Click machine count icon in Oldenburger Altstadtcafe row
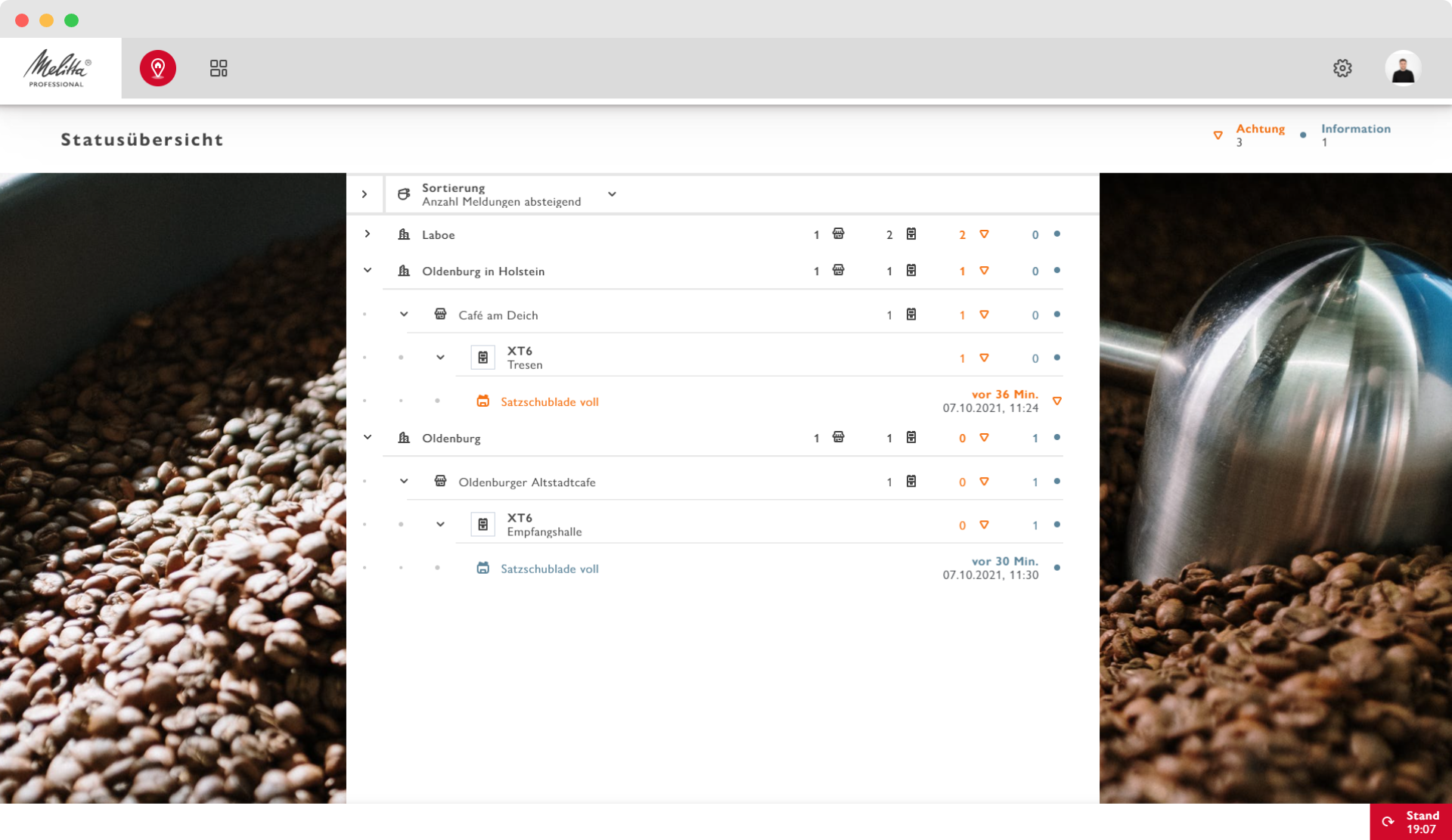The width and height of the screenshot is (1452, 840). coord(911,481)
